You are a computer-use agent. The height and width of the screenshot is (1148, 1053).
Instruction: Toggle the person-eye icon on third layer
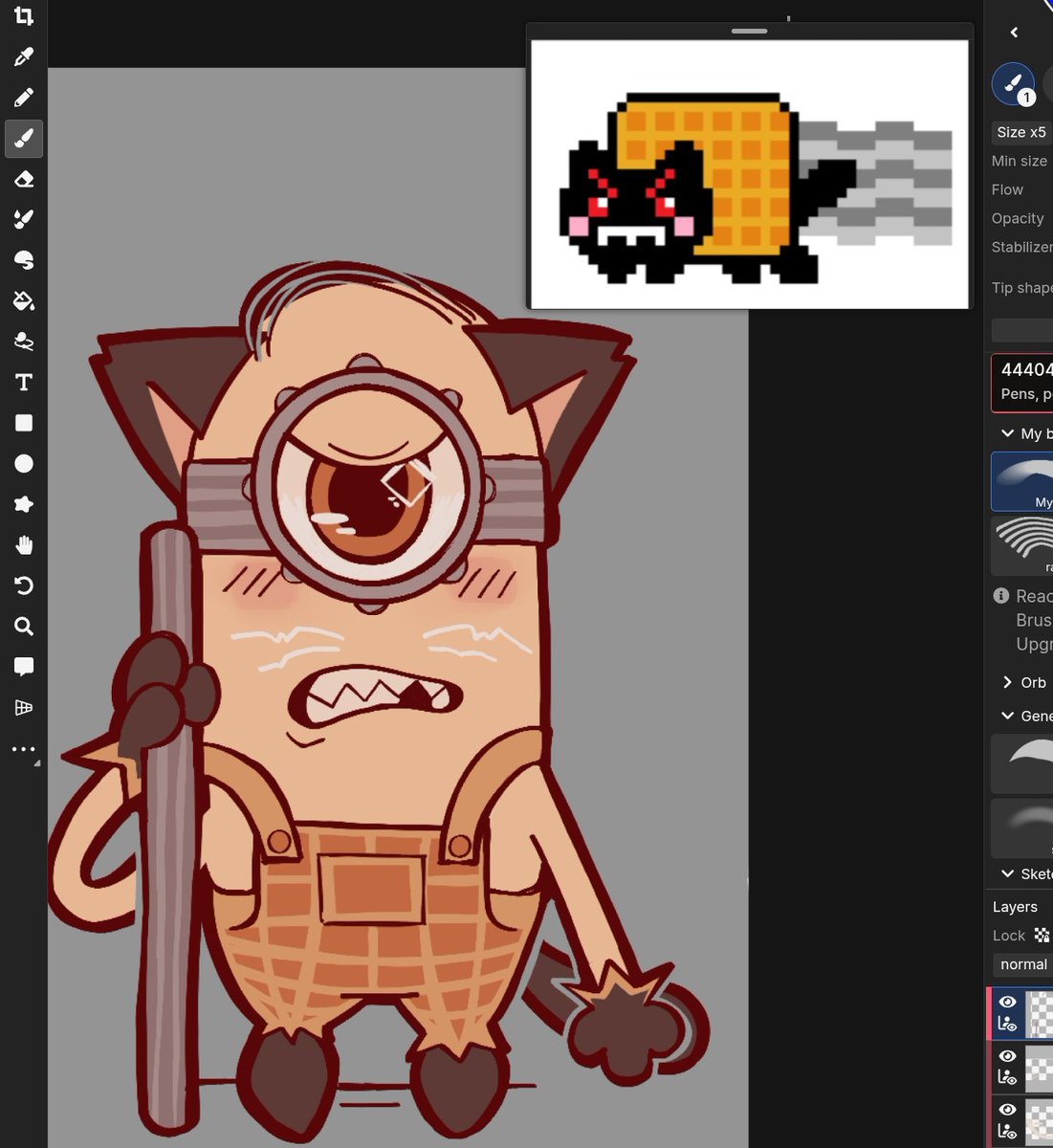coord(1007,1132)
